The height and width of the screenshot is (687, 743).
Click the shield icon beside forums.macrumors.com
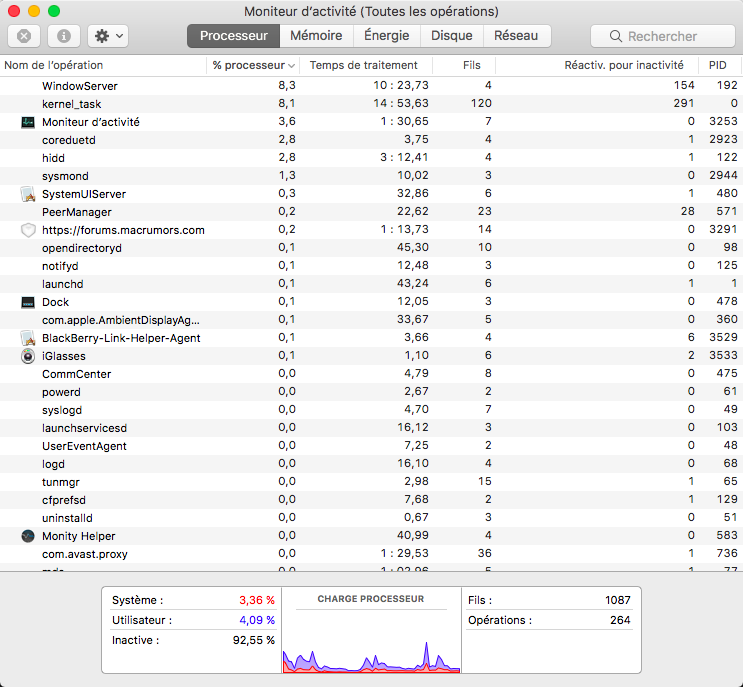pos(28,230)
